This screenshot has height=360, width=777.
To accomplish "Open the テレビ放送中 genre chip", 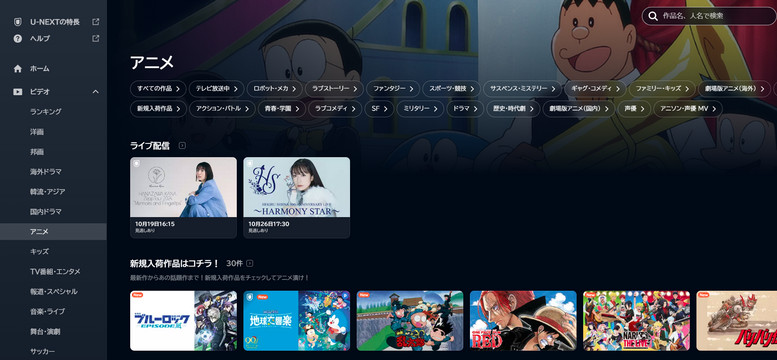I will 217,89.
